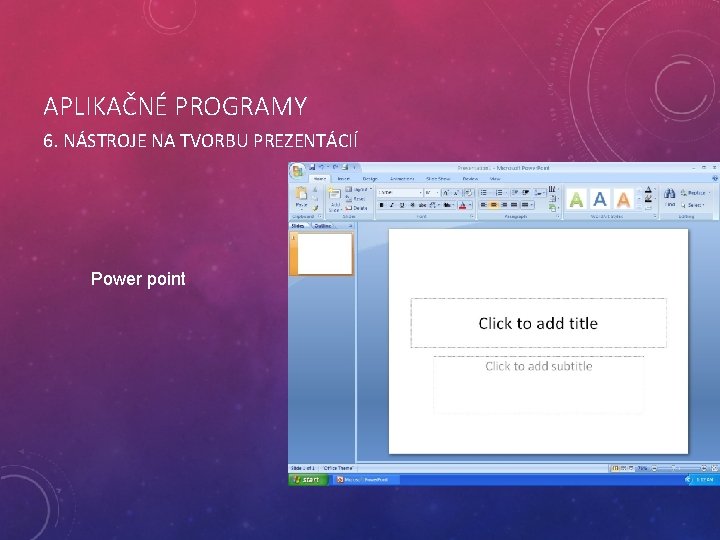Open the Text Direction options
The height and width of the screenshot is (540, 720).
[x=553, y=189]
